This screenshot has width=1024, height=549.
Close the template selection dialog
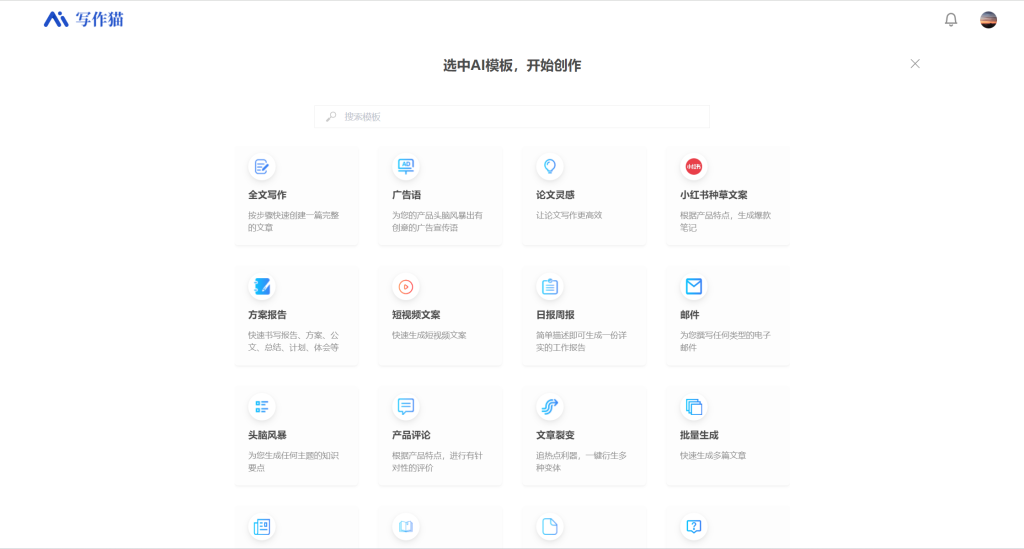(915, 63)
